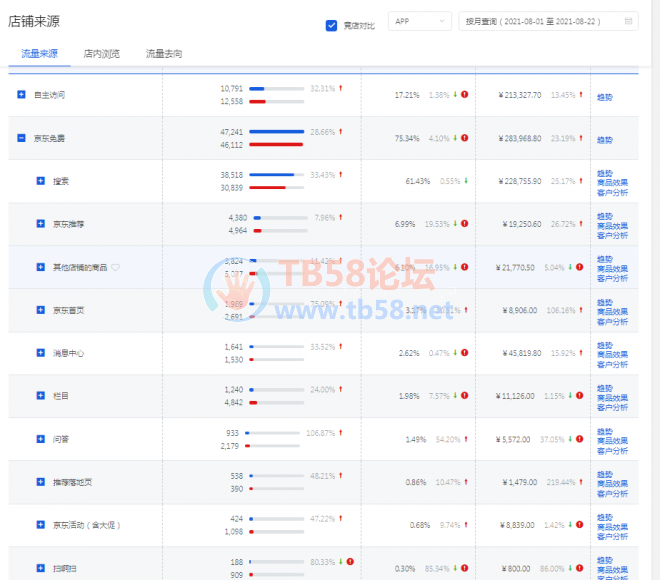Click the 106.87% change value
The image size is (660, 580).
pyautogui.click(x=321, y=433)
